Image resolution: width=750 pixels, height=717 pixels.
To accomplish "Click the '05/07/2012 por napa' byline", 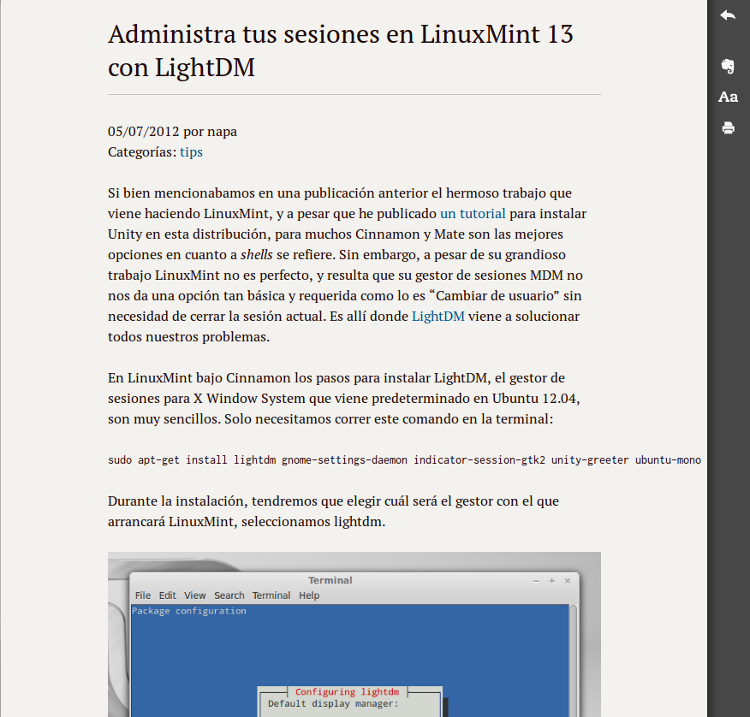I will (x=172, y=131).
